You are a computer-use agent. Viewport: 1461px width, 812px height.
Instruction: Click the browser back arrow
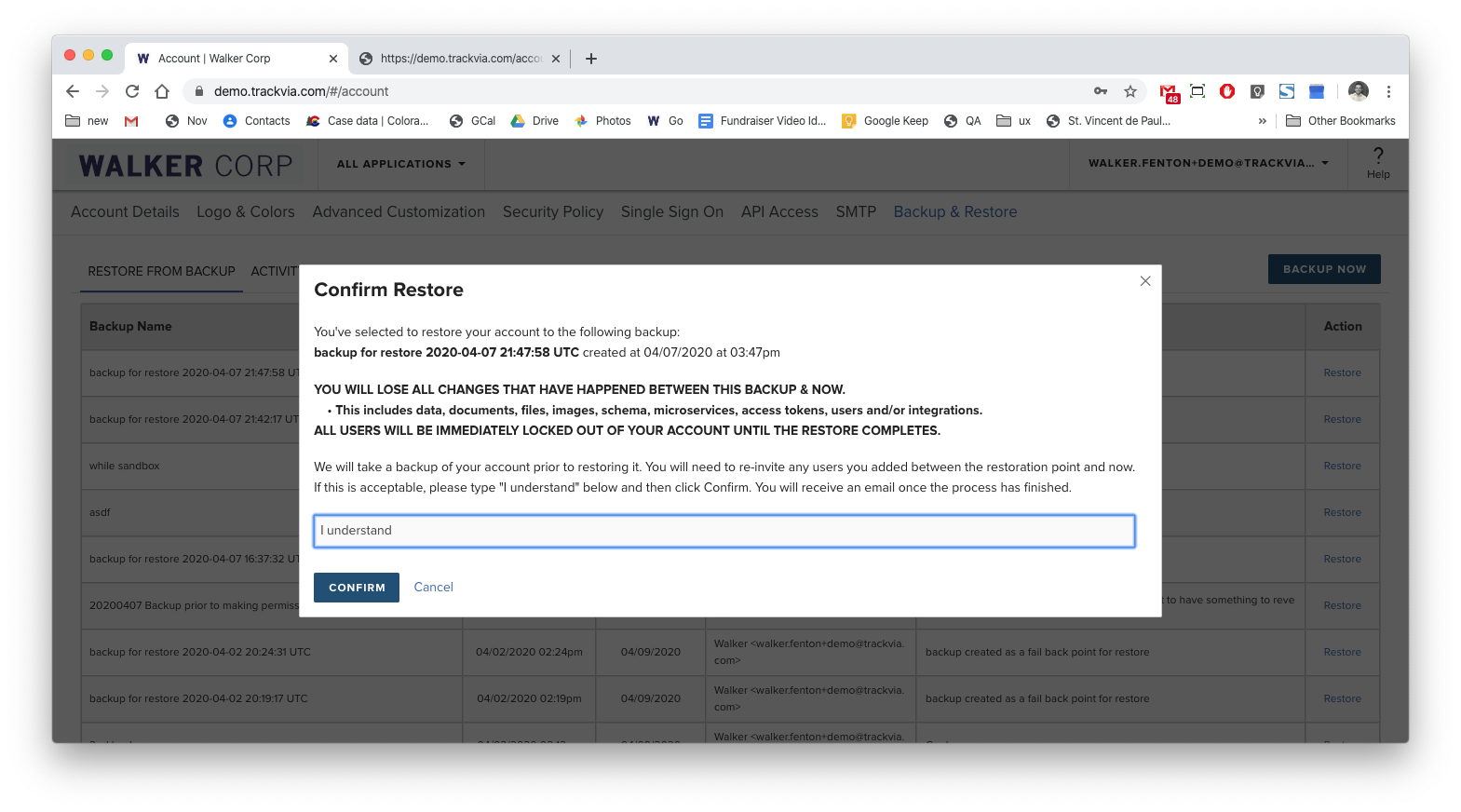73,91
